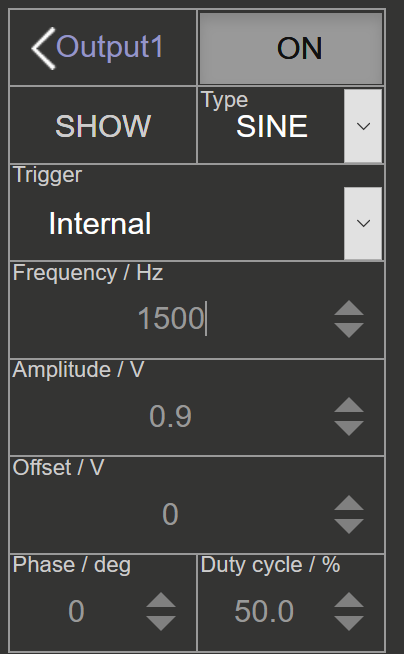
Task: Decrease phase degrees with down arrow
Action: point(161,623)
